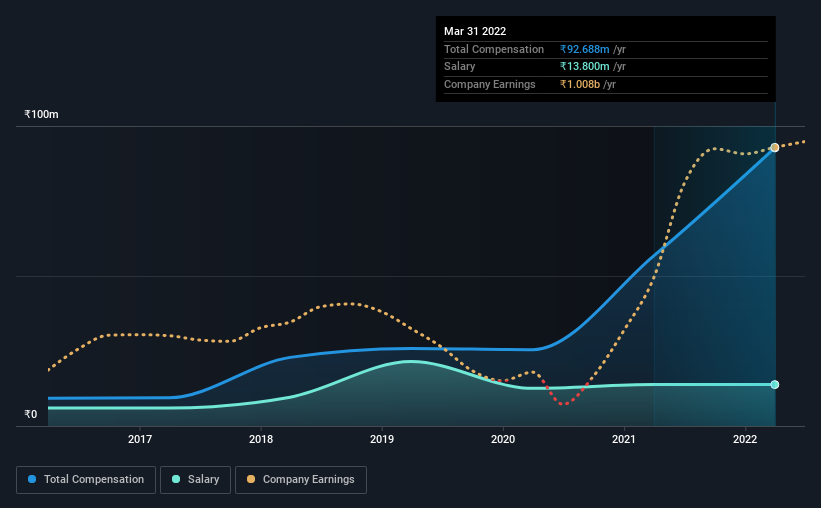Click the ₹1.008b company earnings value
821x508 pixels.
[x=580, y=84]
